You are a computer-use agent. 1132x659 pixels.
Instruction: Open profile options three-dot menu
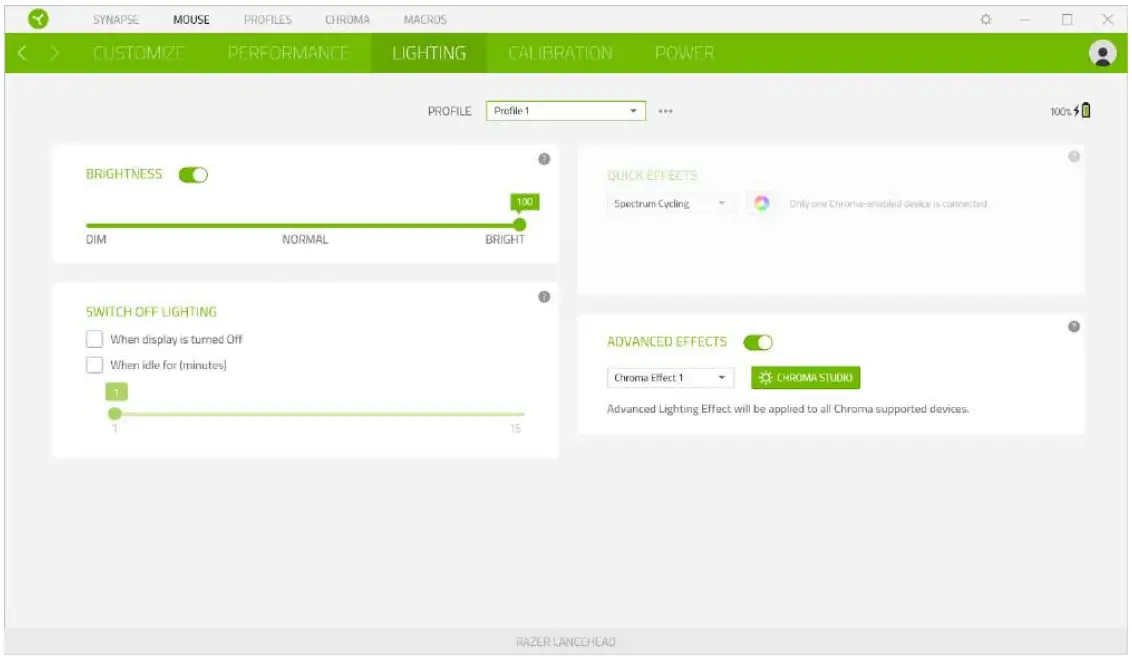click(665, 111)
